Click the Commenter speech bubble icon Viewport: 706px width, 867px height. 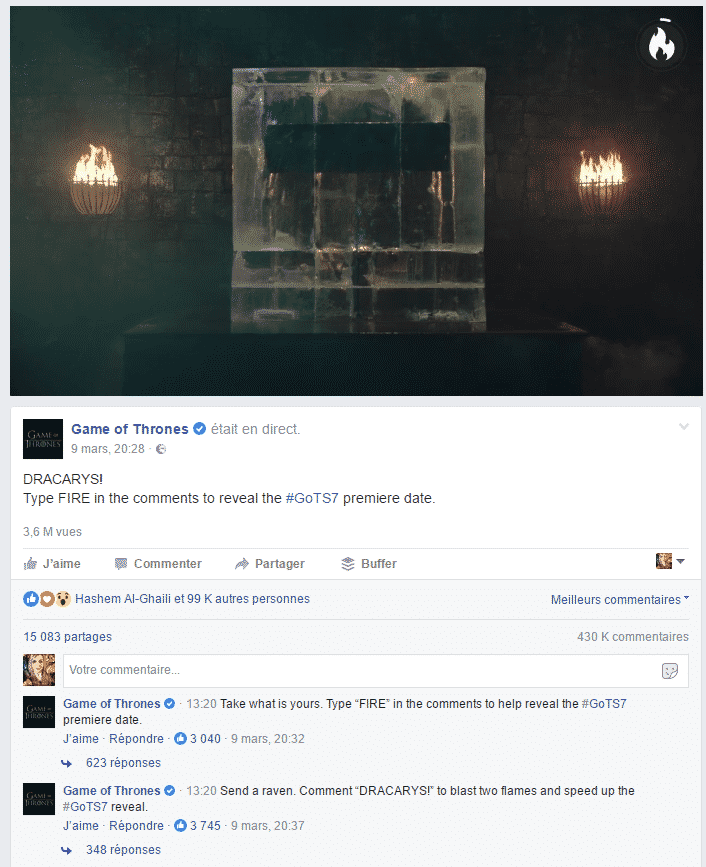tap(121, 564)
